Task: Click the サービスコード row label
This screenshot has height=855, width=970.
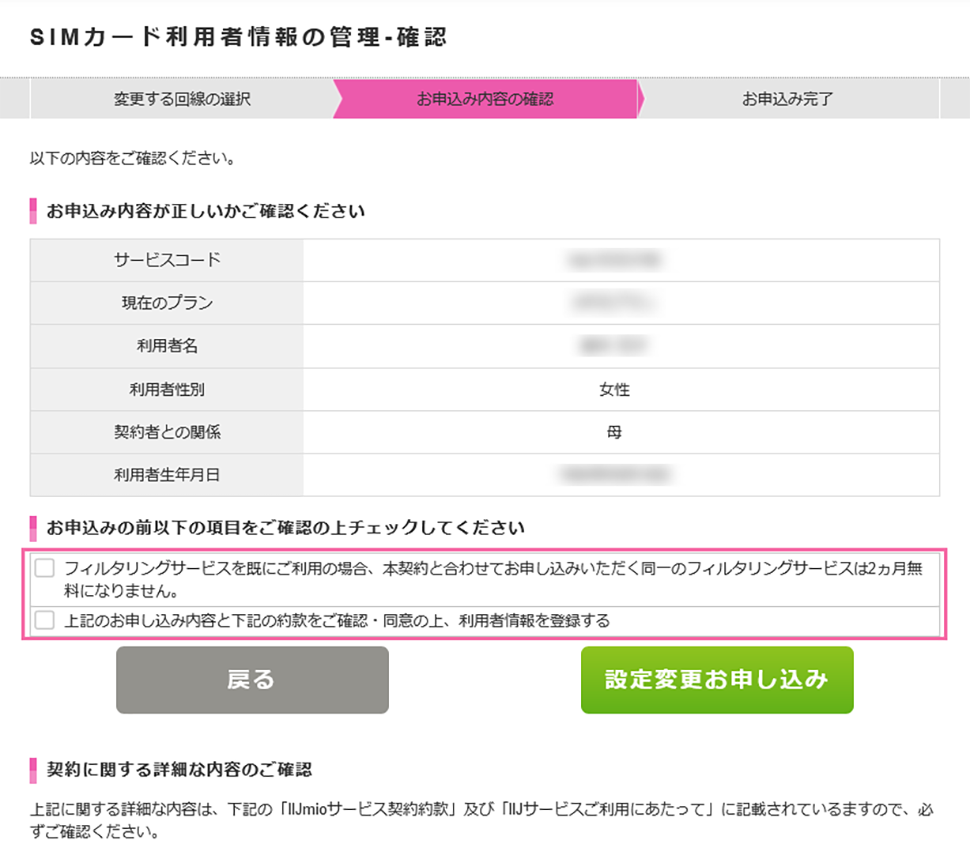Action: point(167,260)
